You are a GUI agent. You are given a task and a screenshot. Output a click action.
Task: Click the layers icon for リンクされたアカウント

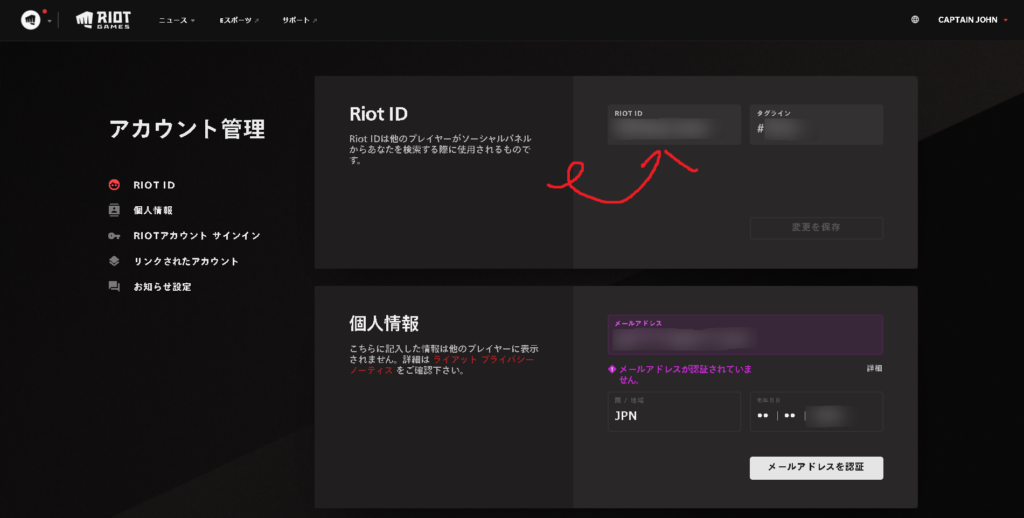(x=115, y=261)
